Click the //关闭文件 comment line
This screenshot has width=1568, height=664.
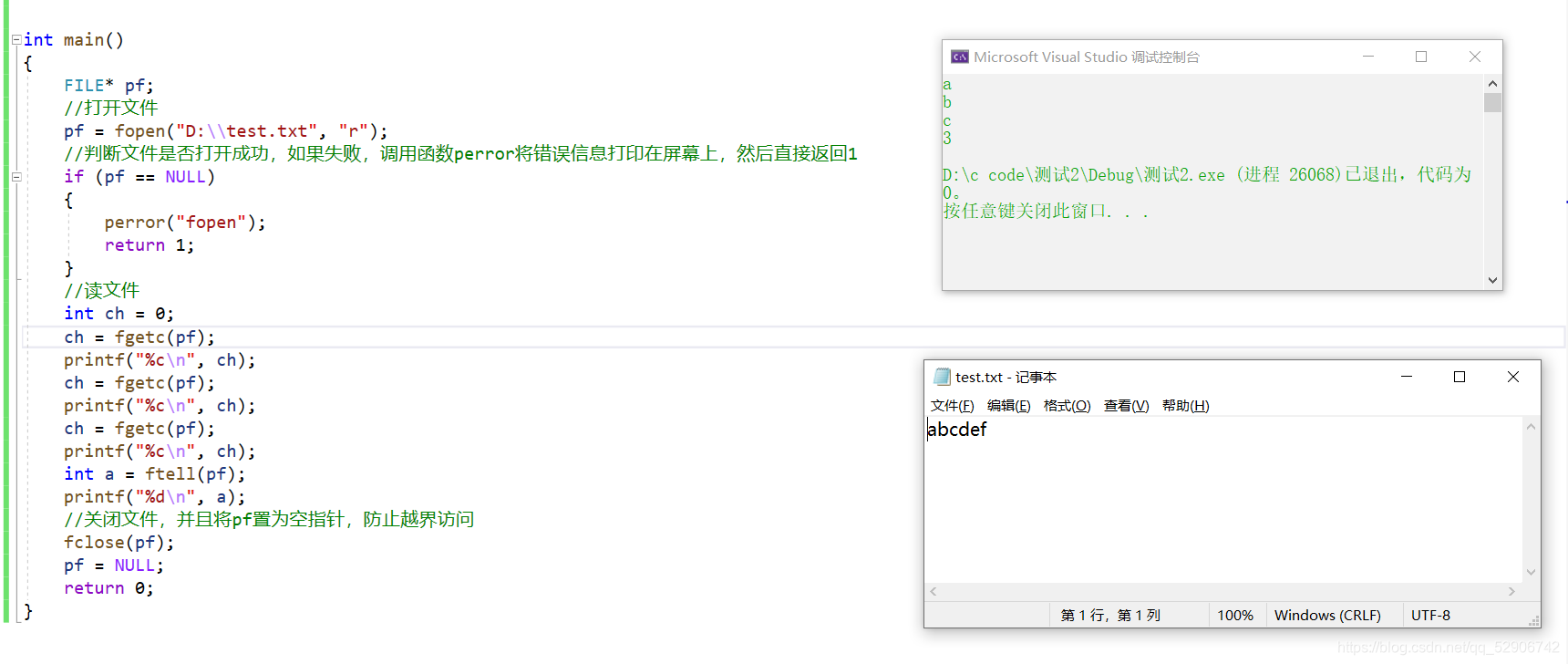(x=269, y=520)
